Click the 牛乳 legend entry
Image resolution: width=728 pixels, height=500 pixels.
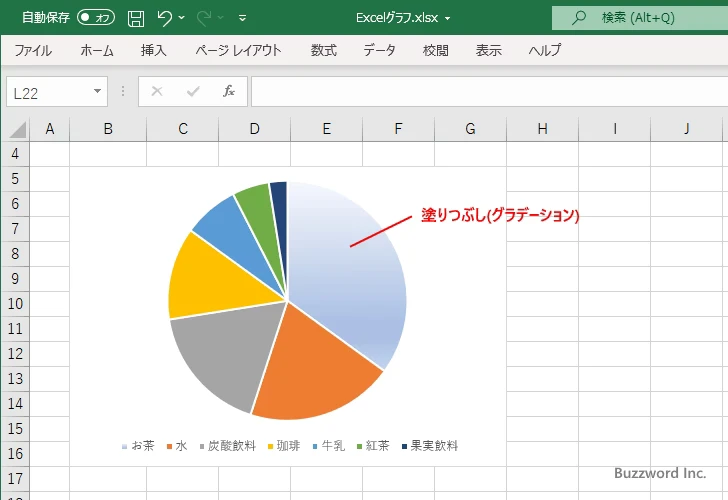coord(329,446)
